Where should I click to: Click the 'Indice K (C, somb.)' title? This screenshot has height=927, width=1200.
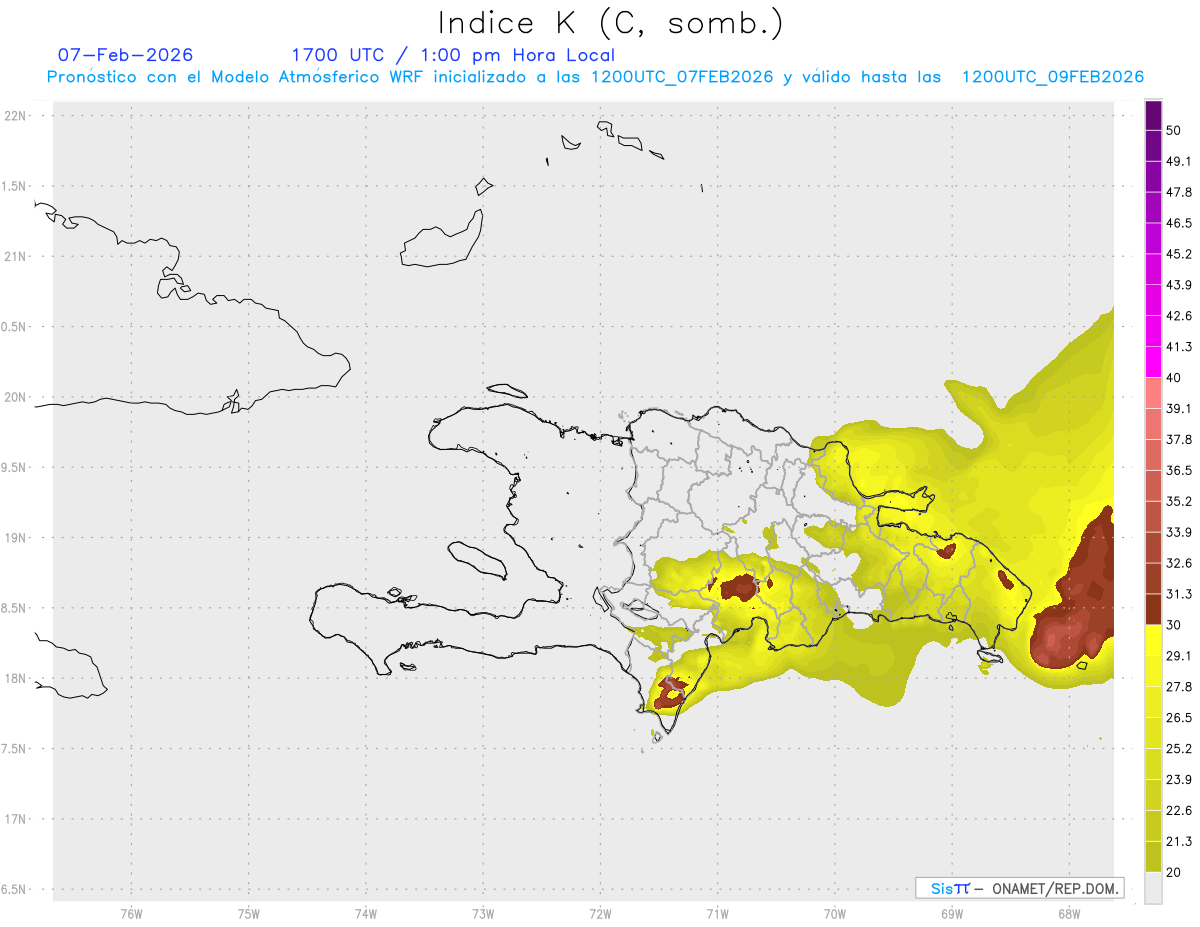(611, 24)
